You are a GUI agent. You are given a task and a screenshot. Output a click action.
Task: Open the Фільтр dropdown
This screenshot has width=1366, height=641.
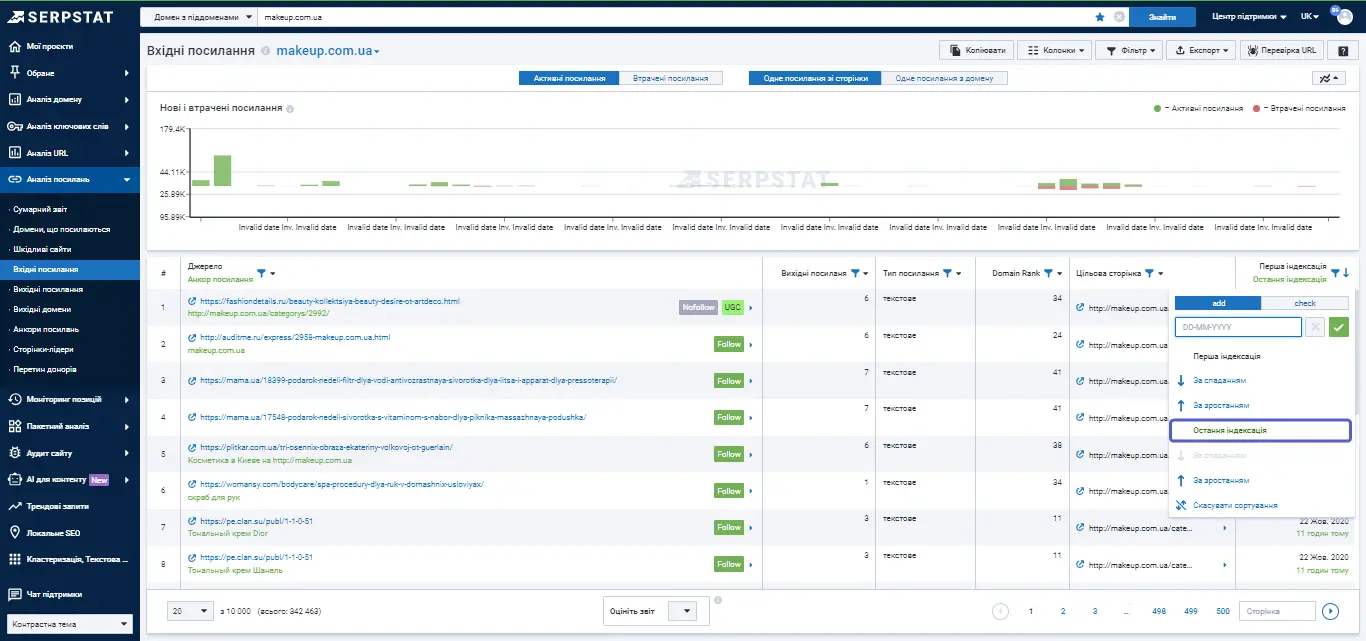[x=1130, y=50]
